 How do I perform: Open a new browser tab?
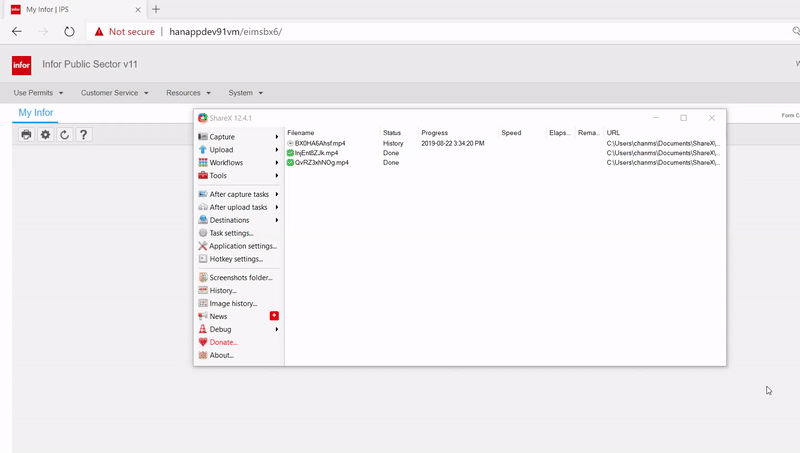click(x=156, y=9)
